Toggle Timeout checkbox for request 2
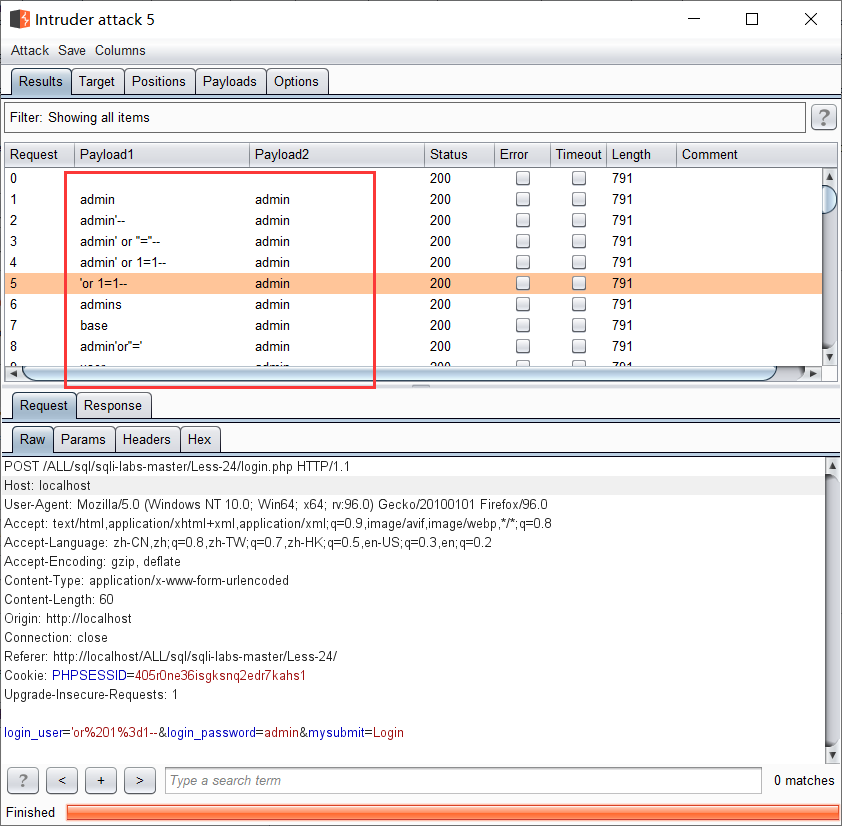This screenshot has height=826, width=842. click(579, 220)
